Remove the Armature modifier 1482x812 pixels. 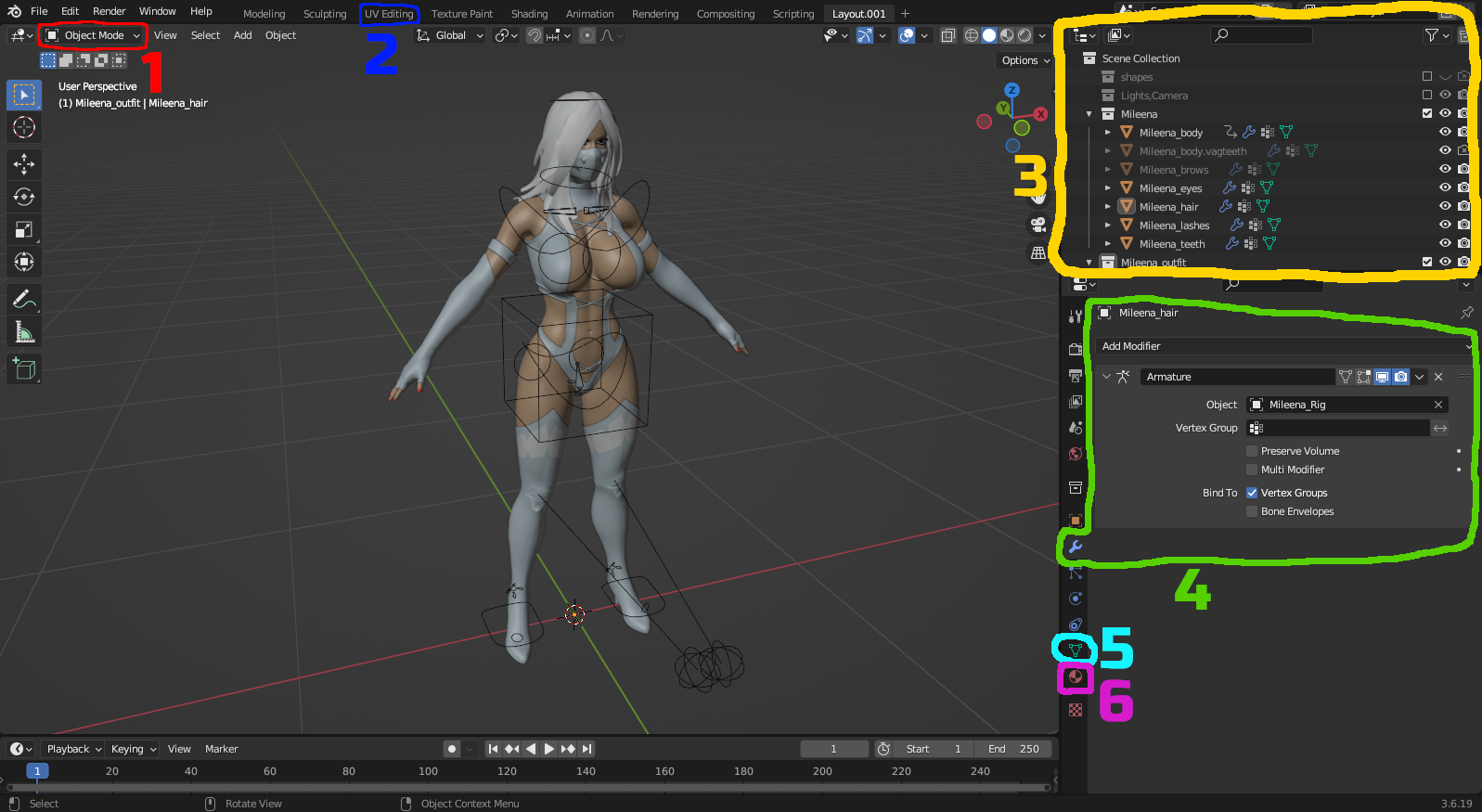[1438, 377]
